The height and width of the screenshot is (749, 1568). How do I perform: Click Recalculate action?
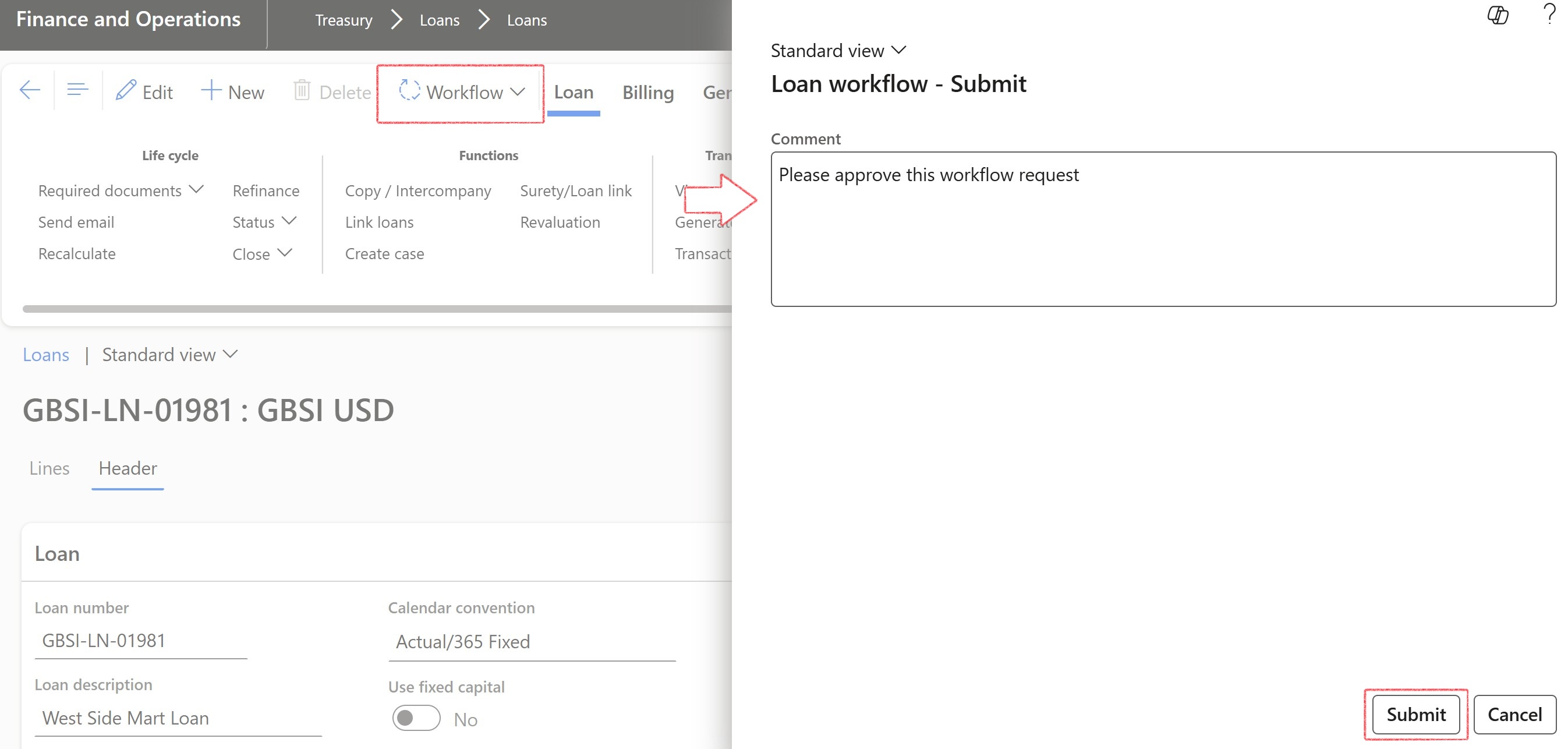77,254
